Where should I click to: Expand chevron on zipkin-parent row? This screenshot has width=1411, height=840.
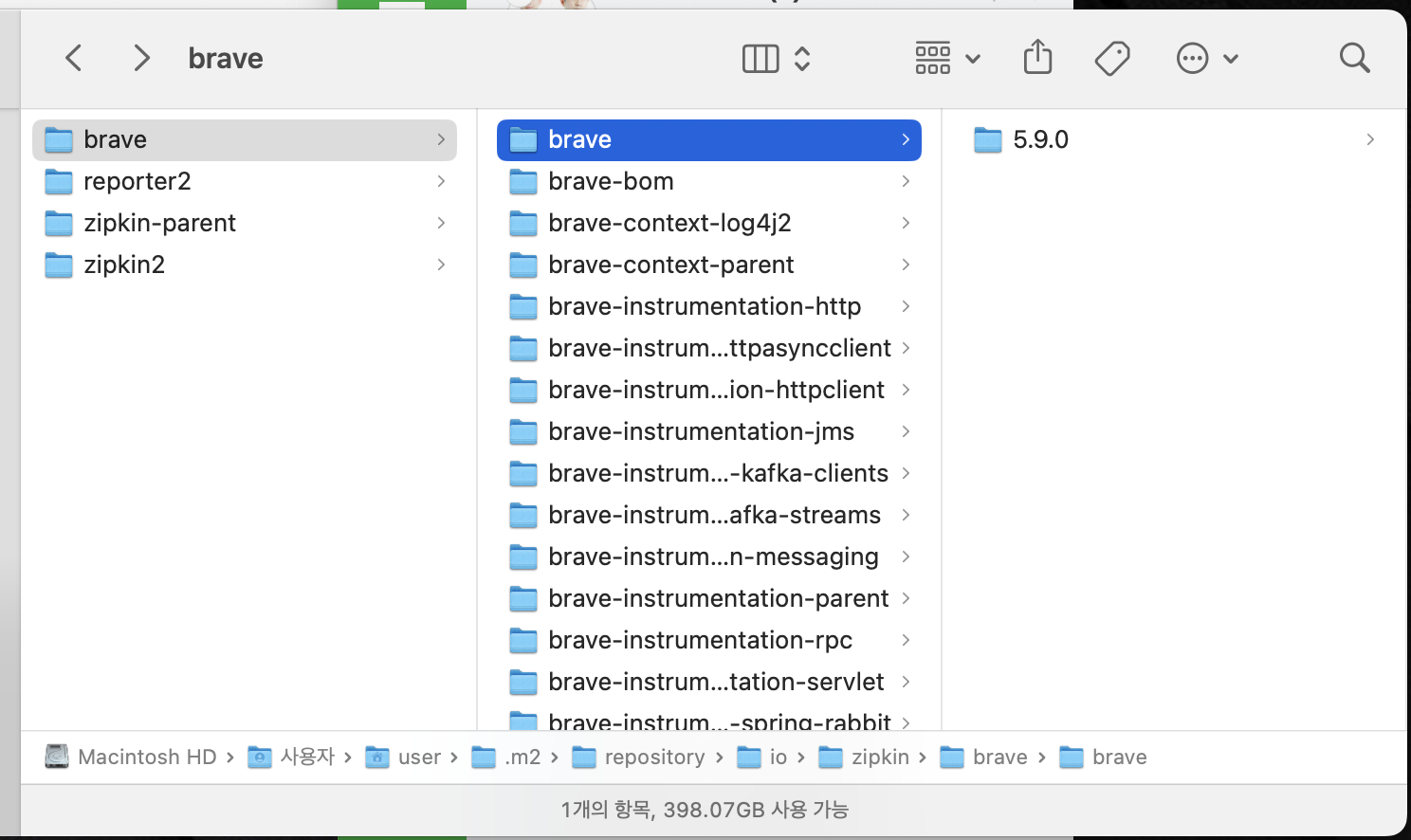pos(441,223)
